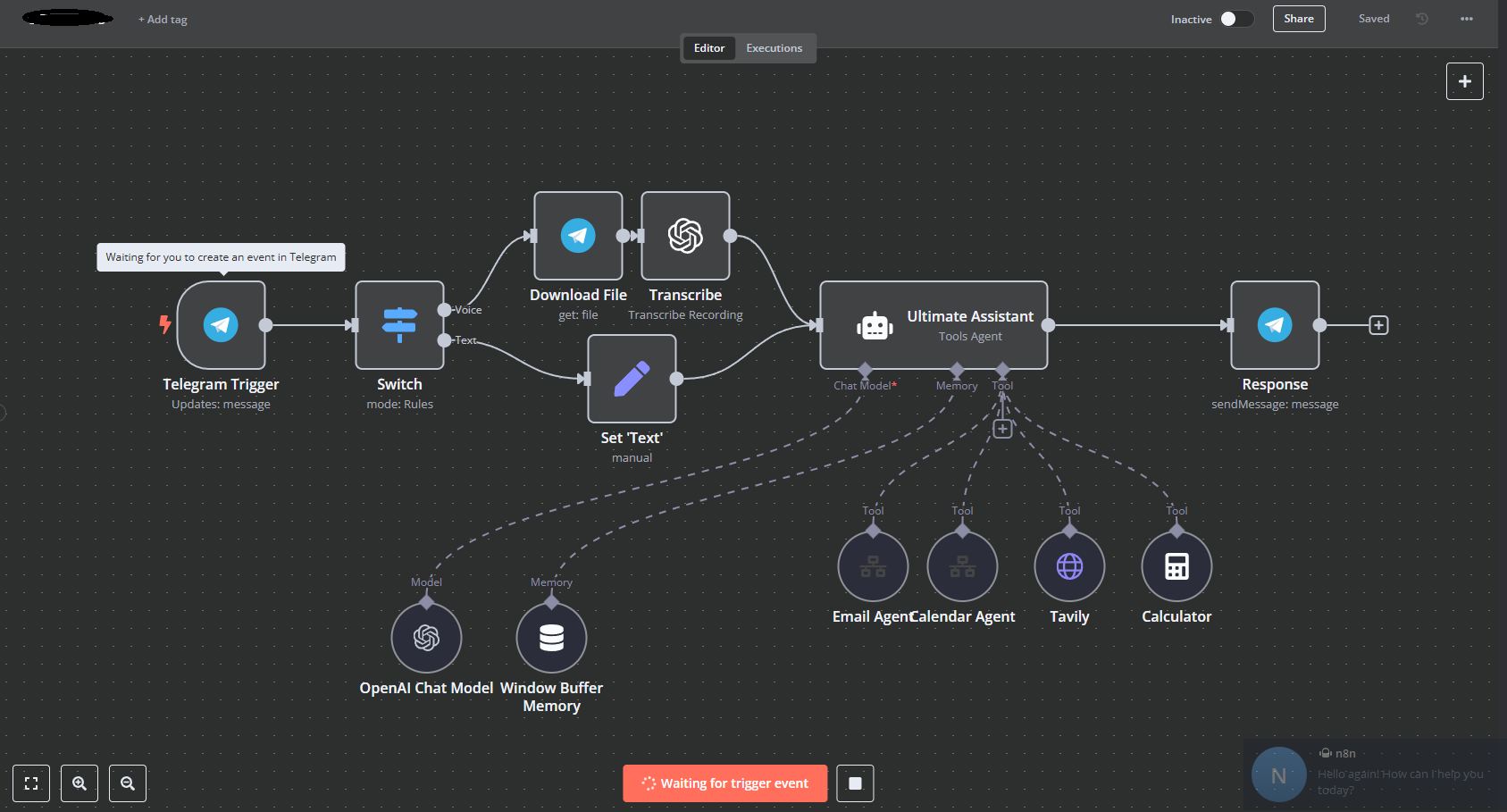The width and height of the screenshot is (1507, 812).
Task: Open the OpenAI Chat Model node
Action: (x=426, y=638)
